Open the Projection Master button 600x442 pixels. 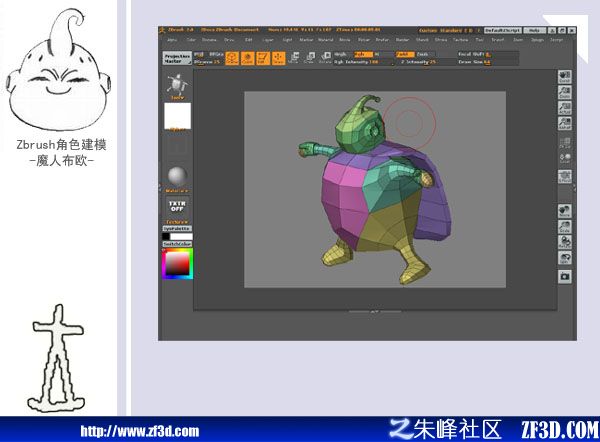pos(177,58)
